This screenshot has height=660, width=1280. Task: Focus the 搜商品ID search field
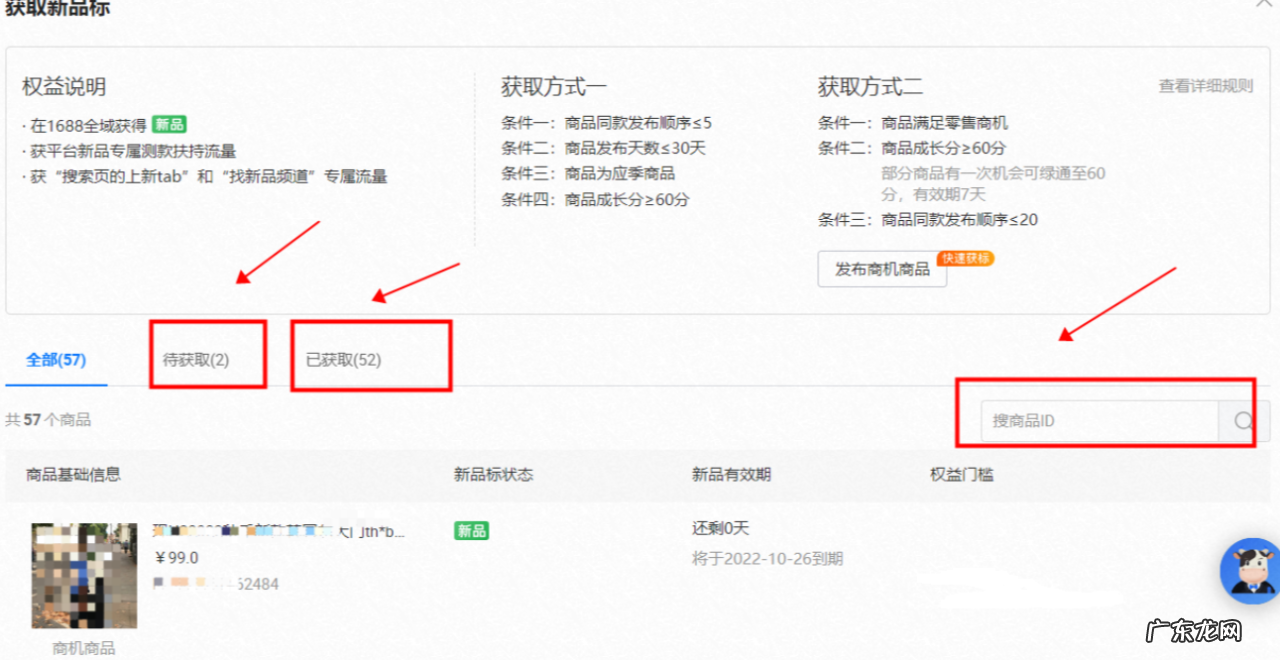[x=1098, y=421]
